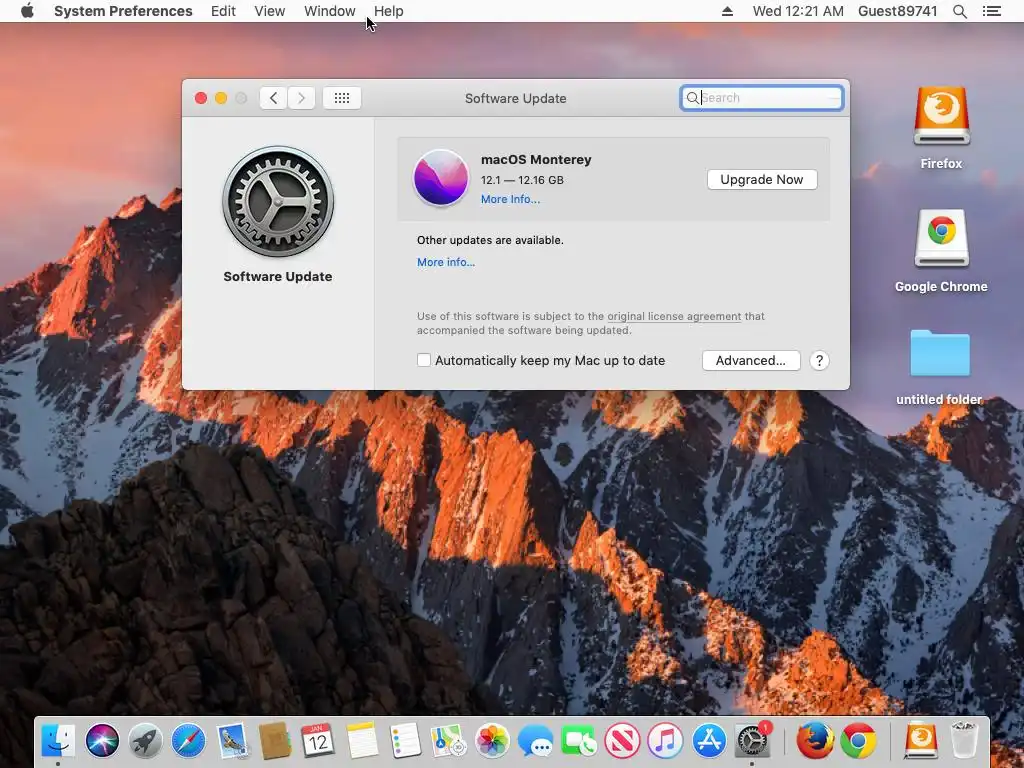Open Safari from the Dock
The width and height of the screenshot is (1024, 768).
coord(188,741)
